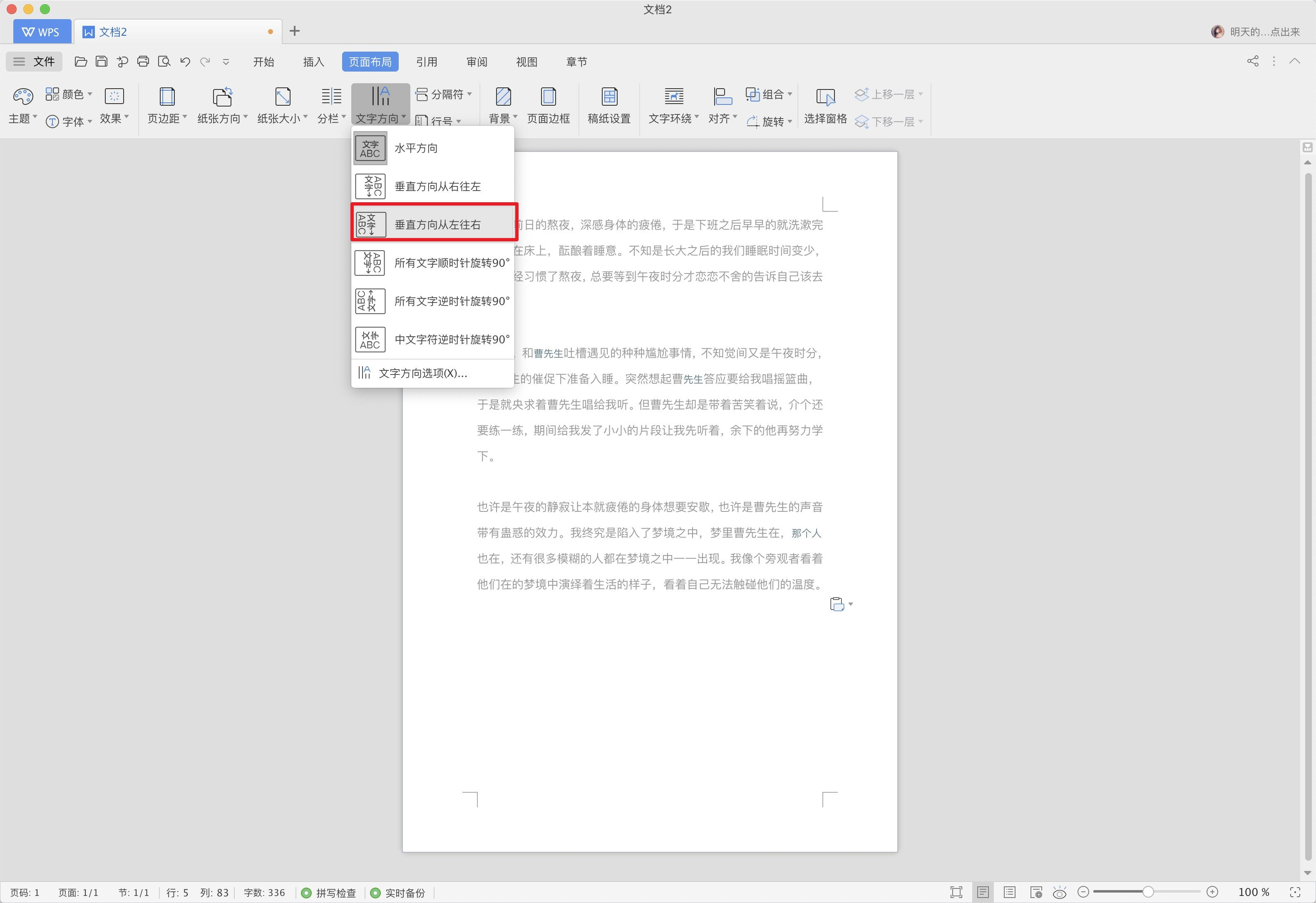Switch to the Insert (插入) tab
This screenshot has height=903, width=1316.
click(x=313, y=62)
